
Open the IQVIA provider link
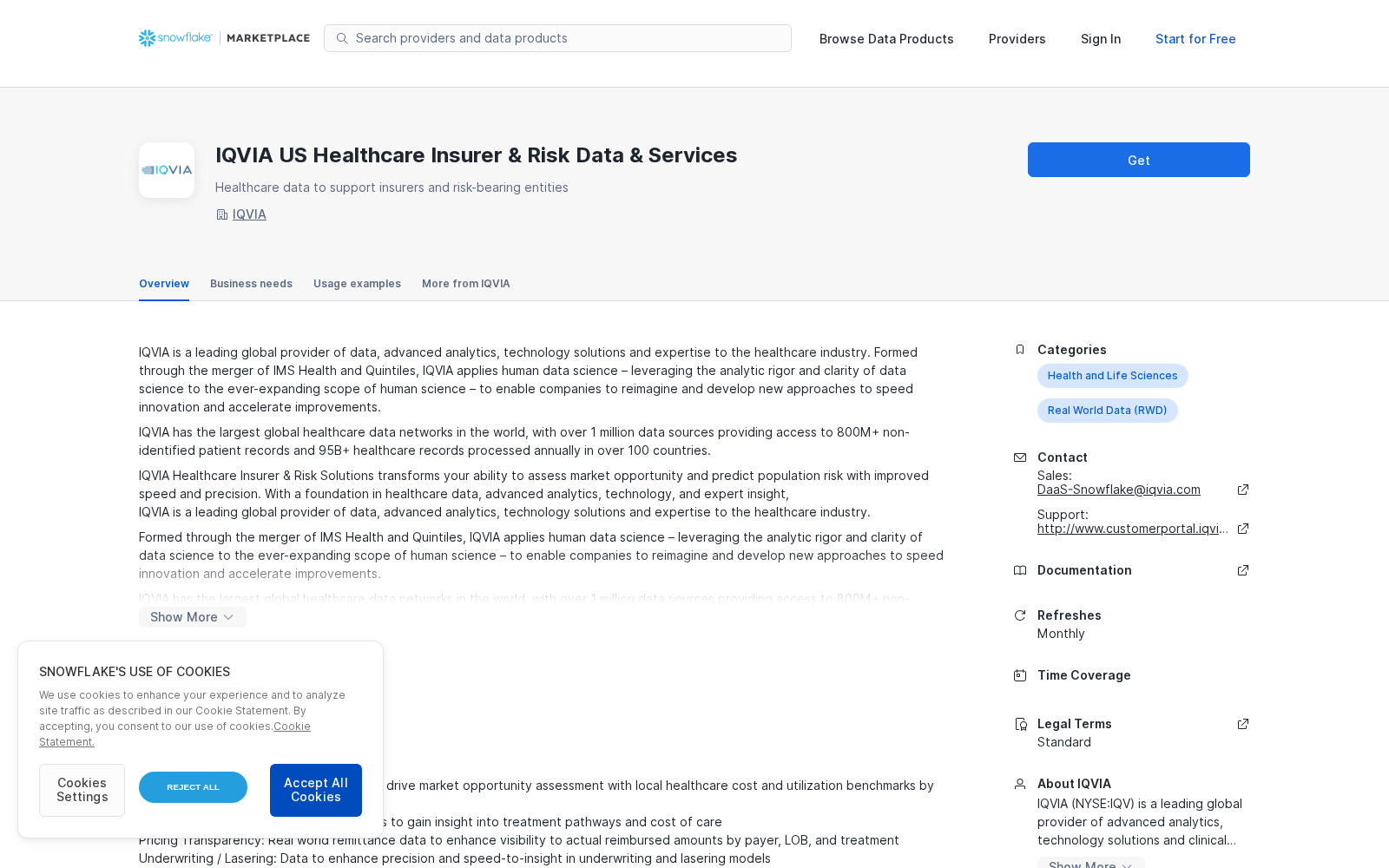pos(249,214)
